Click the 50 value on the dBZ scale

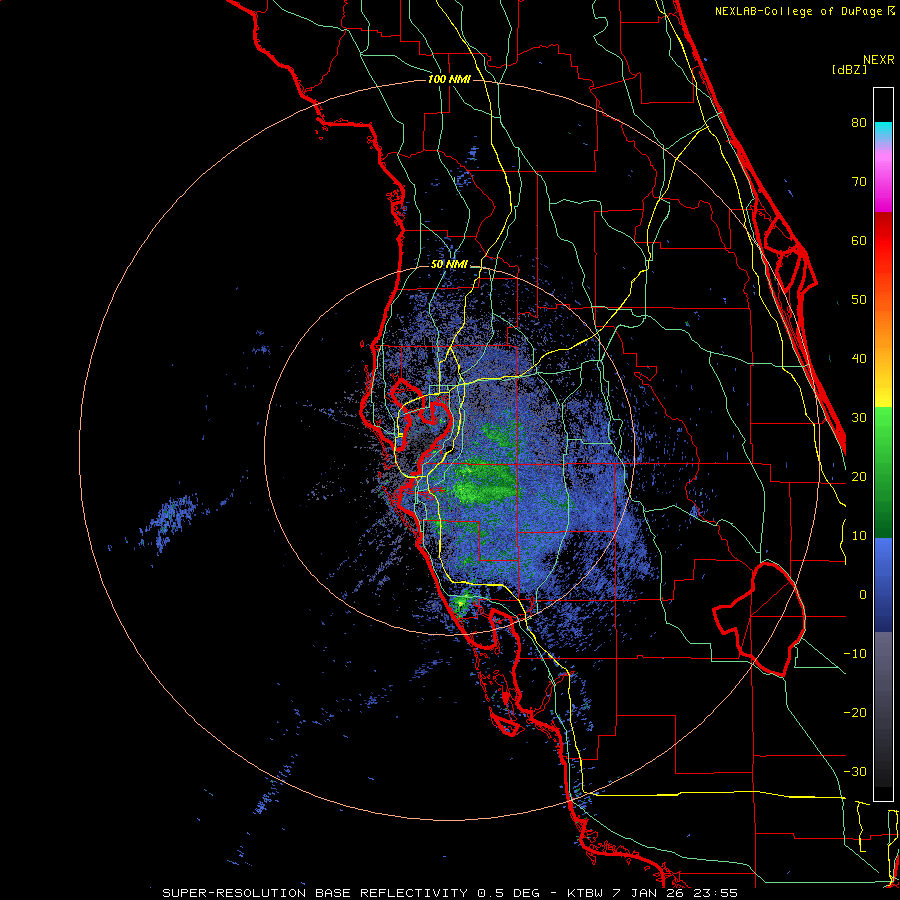[x=859, y=300]
